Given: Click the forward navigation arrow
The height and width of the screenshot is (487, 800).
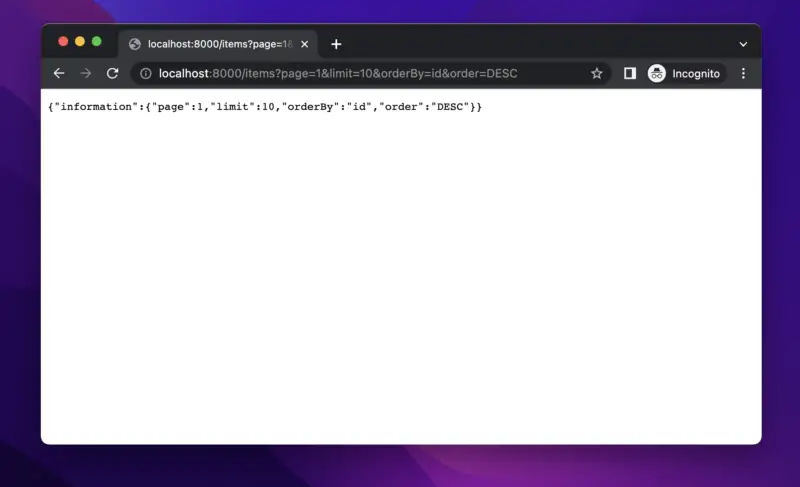Looking at the screenshot, I should click(86, 73).
